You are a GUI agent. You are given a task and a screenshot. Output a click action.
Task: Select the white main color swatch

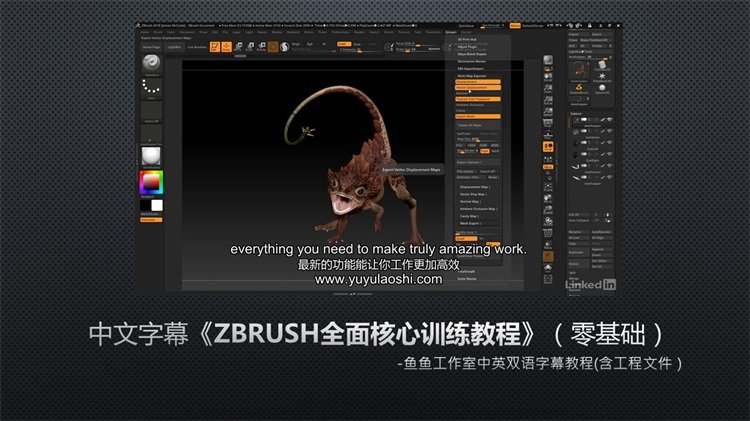[157, 205]
